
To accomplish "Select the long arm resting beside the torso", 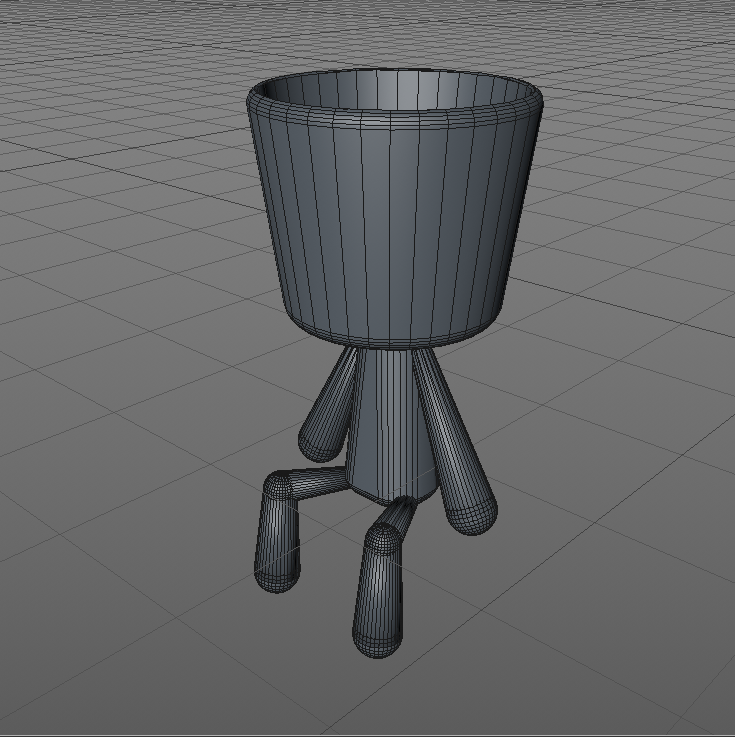I will click(454, 442).
